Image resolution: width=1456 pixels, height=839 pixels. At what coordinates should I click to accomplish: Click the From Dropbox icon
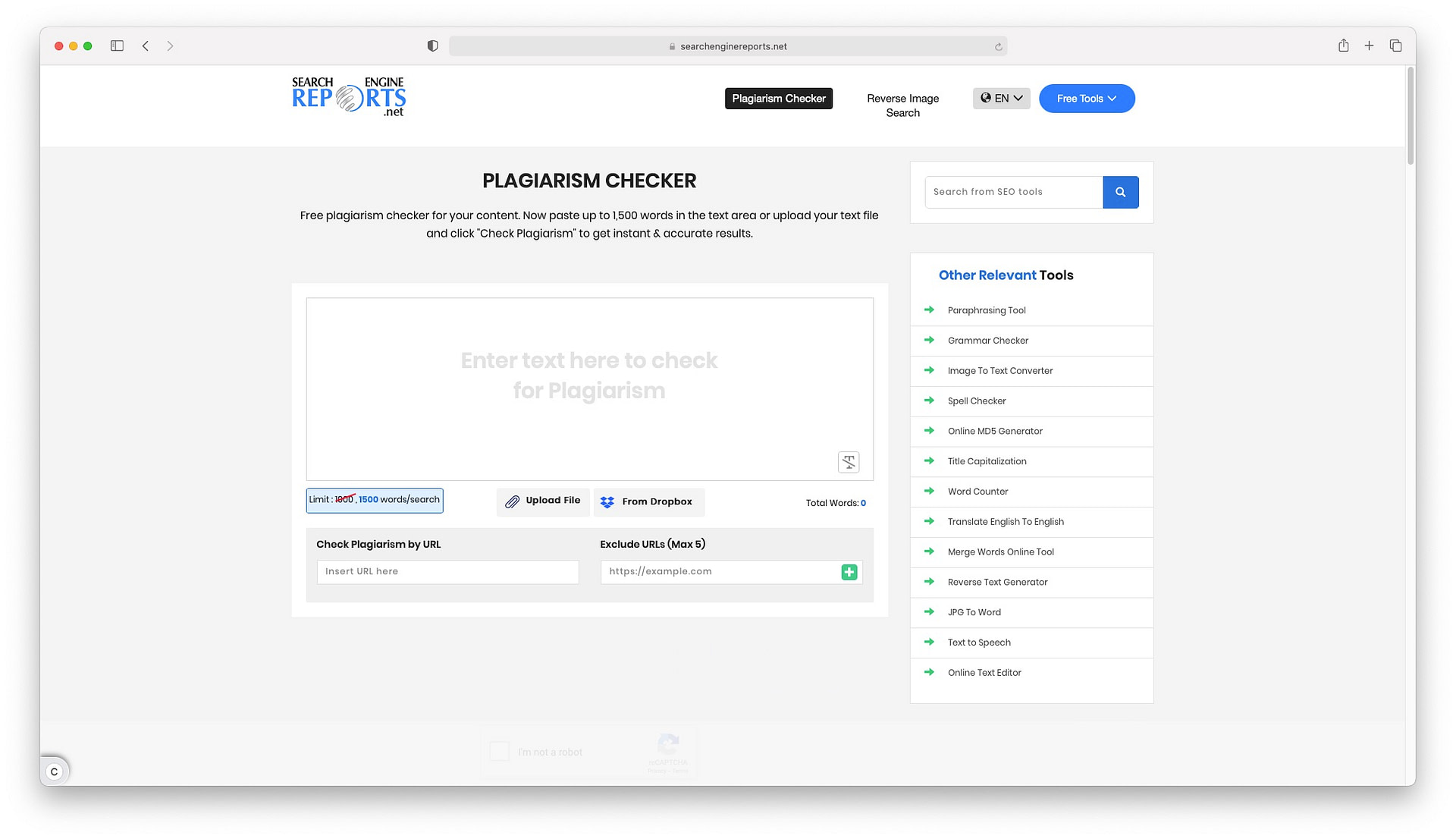pos(607,501)
